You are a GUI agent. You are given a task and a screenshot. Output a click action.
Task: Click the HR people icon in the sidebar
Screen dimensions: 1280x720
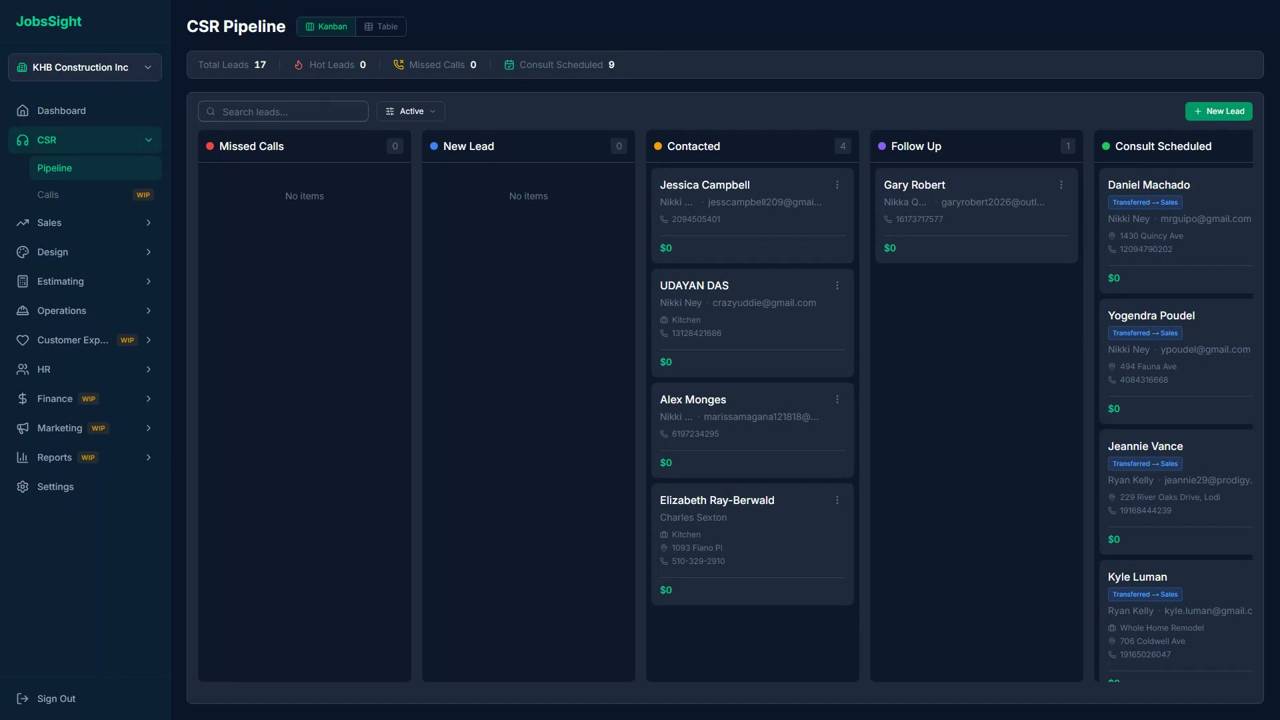click(x=22, y=370)
